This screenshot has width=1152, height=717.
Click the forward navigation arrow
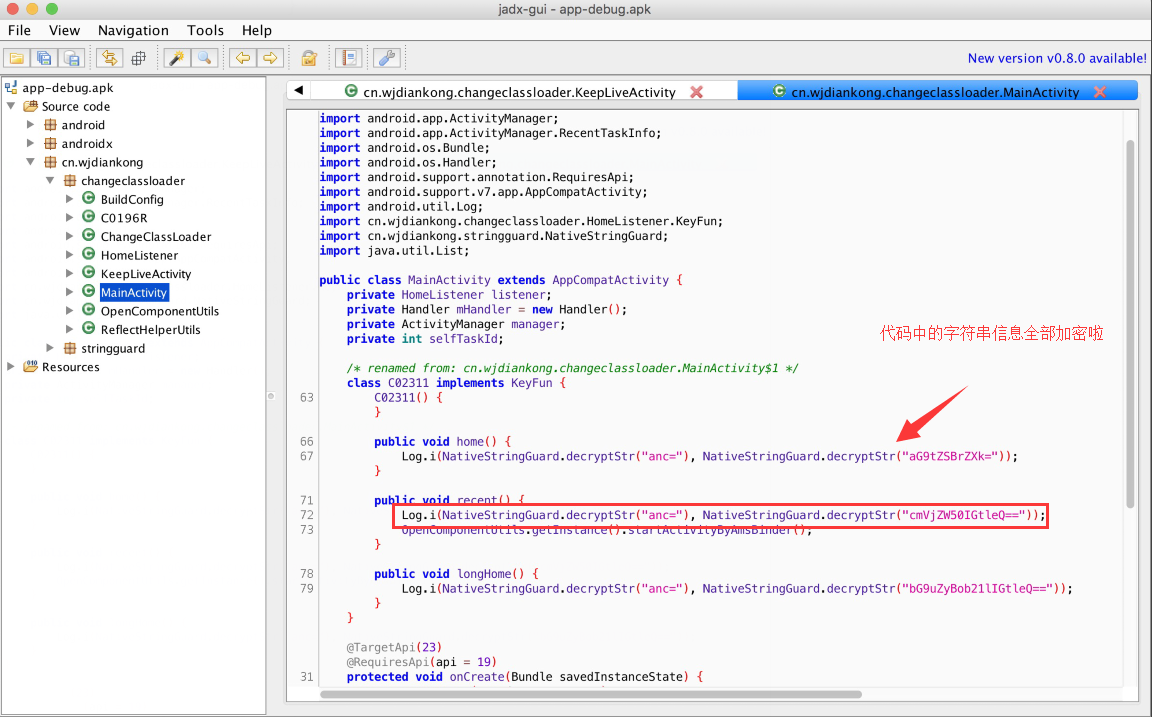click(x=270, y=58)
